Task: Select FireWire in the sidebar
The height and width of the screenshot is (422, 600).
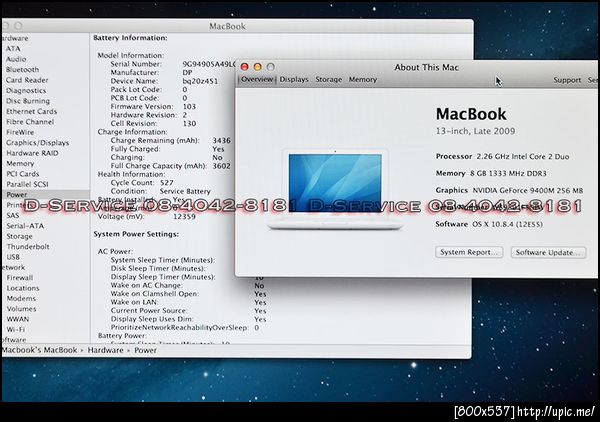Action: tap(20, 132)
